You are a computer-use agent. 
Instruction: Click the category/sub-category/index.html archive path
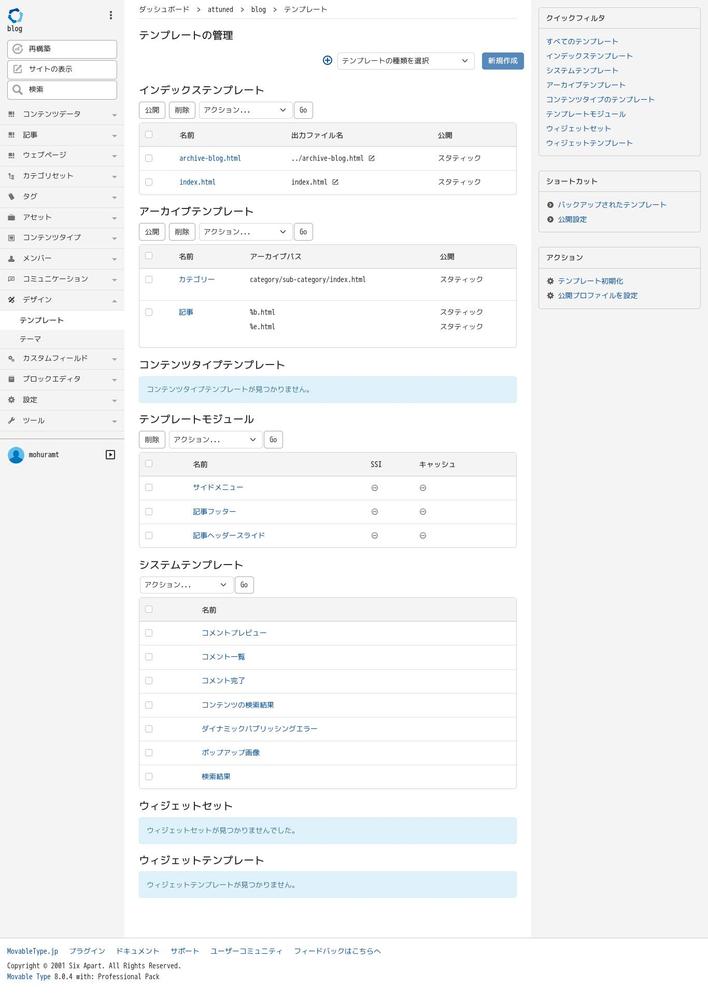[308, 280]
